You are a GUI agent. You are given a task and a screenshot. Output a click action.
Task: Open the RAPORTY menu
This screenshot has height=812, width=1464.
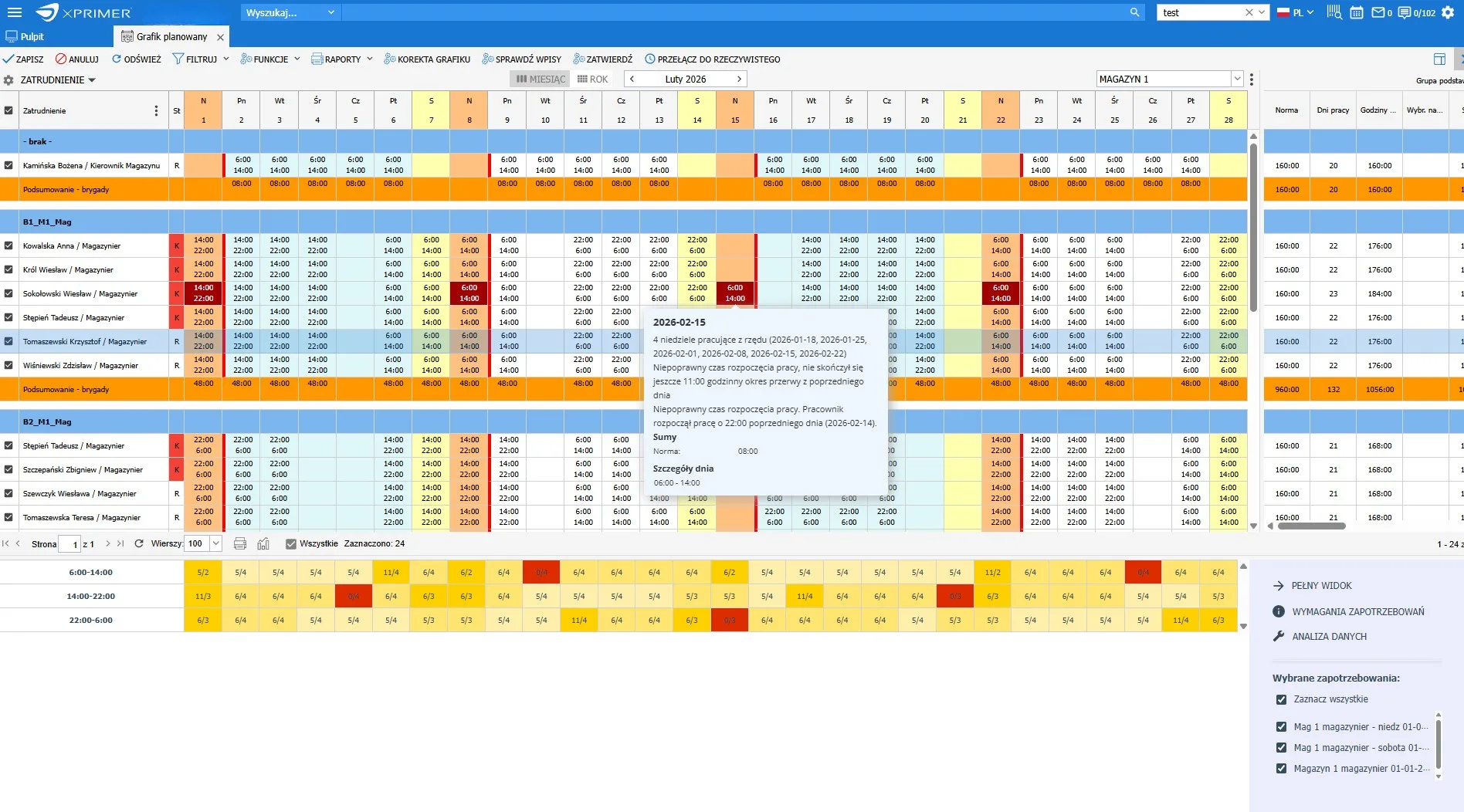click(x=342, y=59)
